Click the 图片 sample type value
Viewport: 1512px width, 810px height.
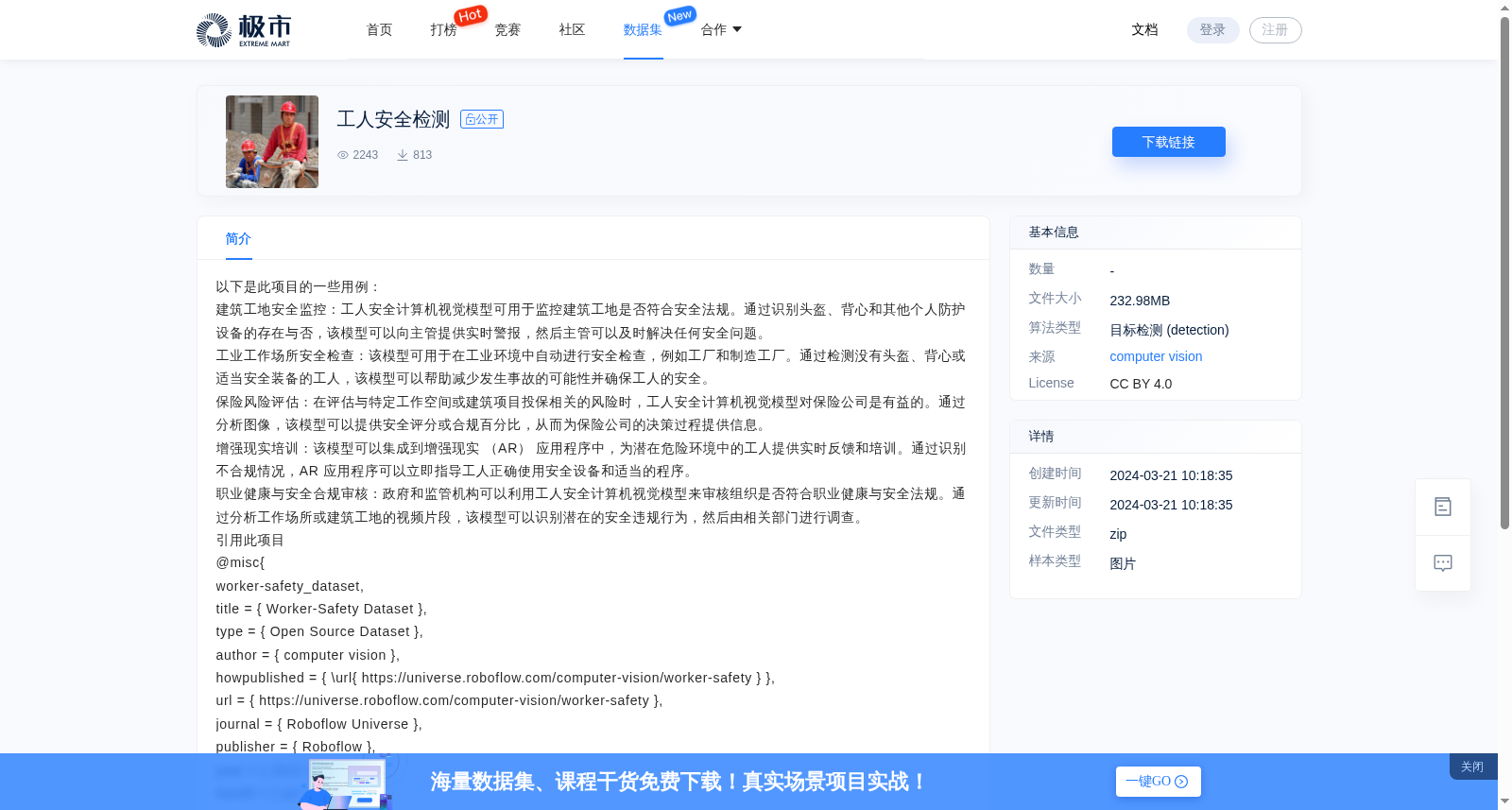click(1123, 563)
